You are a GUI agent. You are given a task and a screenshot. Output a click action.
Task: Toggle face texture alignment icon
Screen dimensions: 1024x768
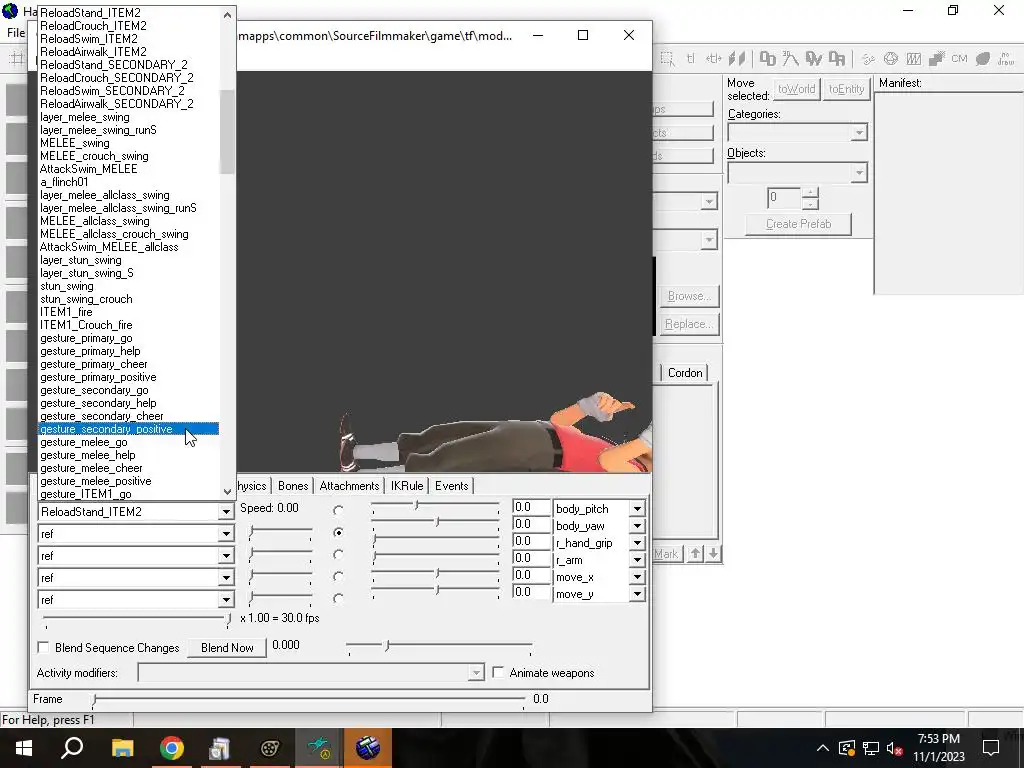pyautogui.click(x=737, y=59)
